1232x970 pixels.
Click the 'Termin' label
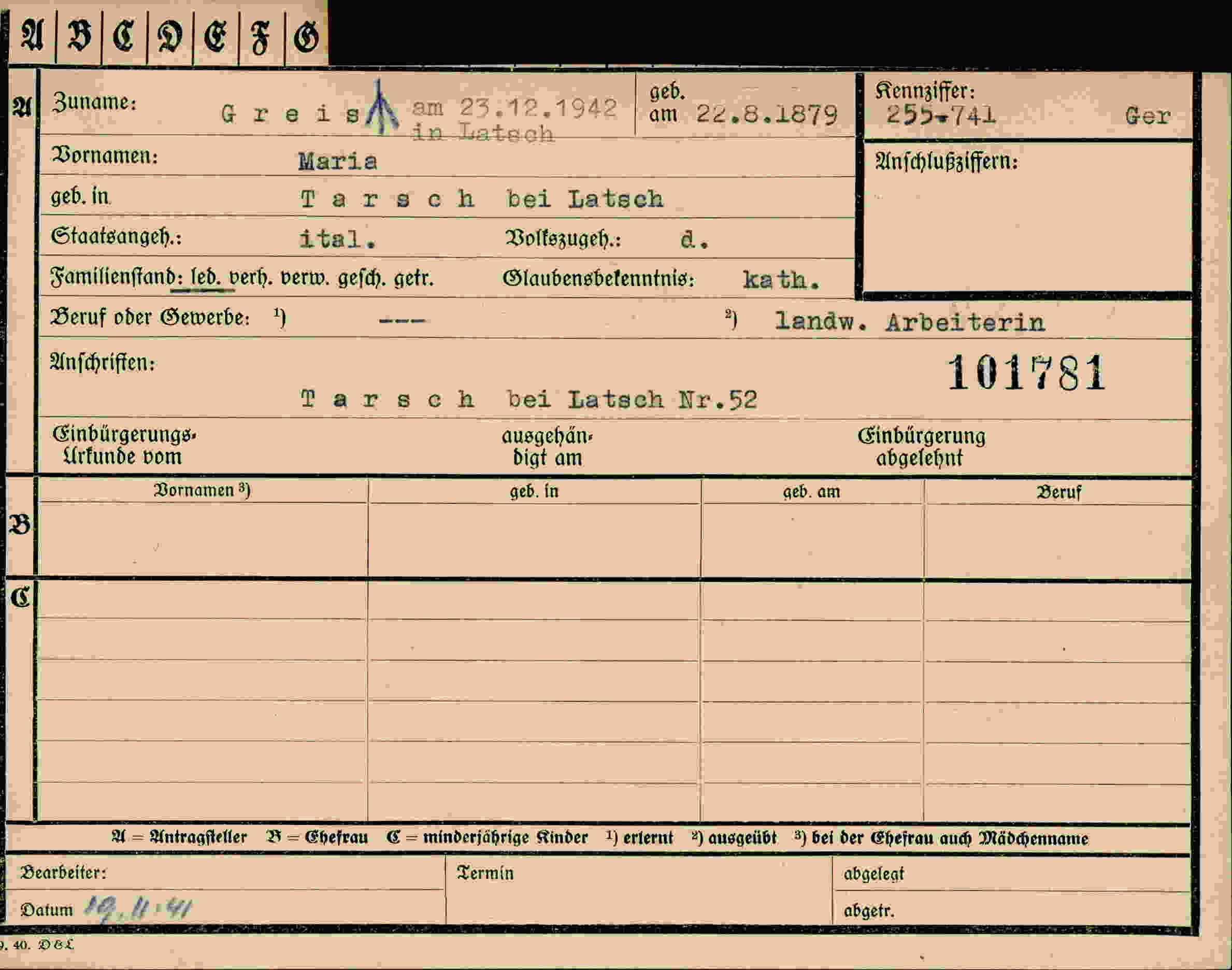[485, 873]
